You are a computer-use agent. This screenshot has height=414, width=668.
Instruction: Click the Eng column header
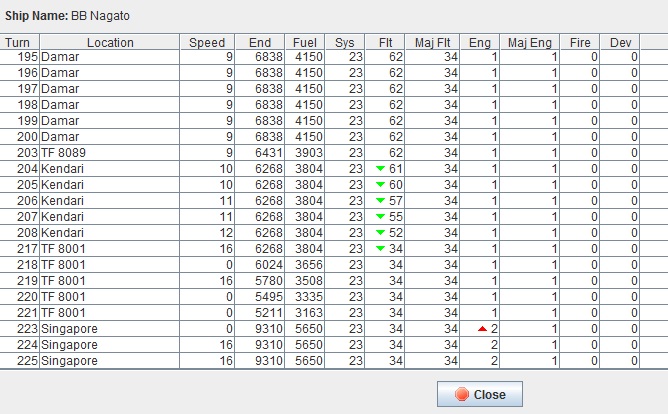point(480,42)
